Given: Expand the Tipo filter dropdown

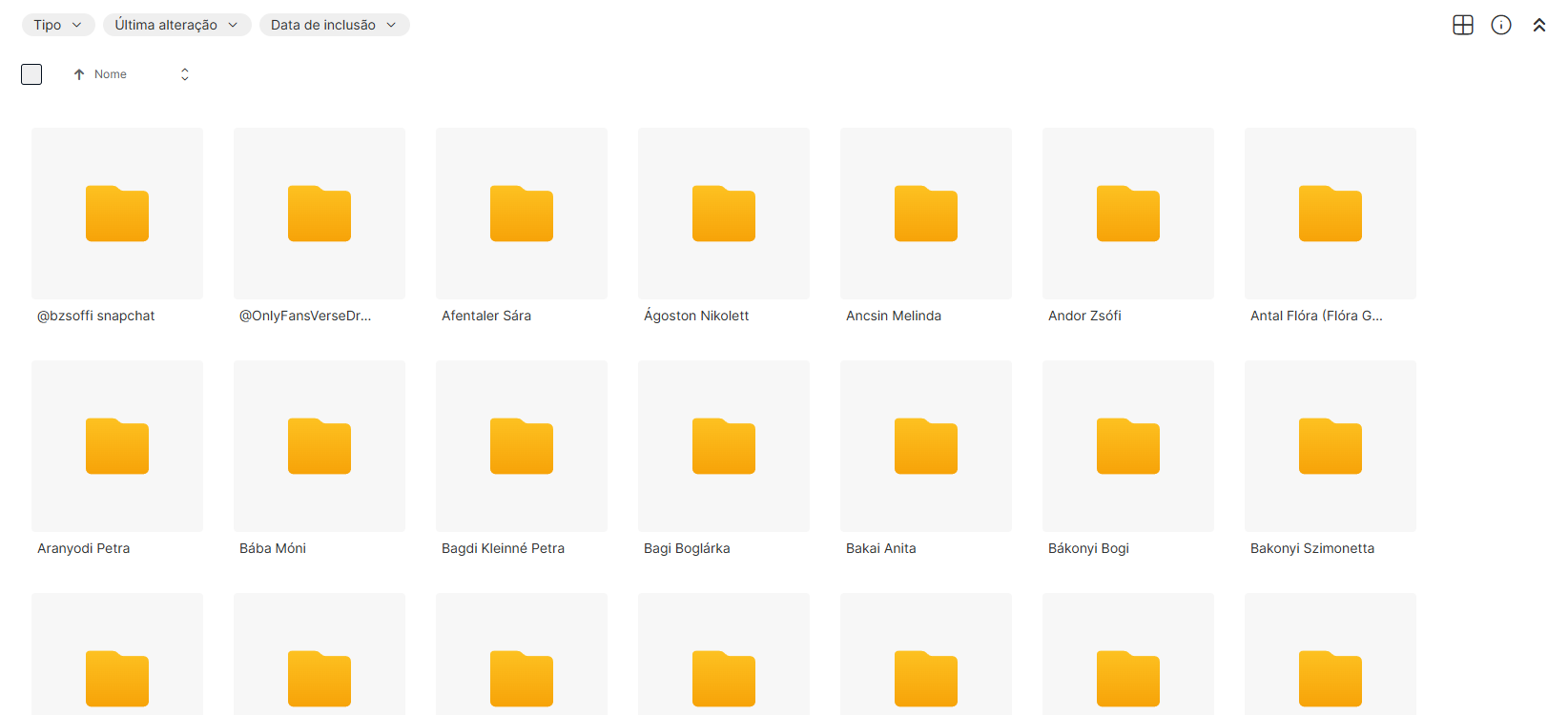Looking at the screenshot, I should point(58,25).
